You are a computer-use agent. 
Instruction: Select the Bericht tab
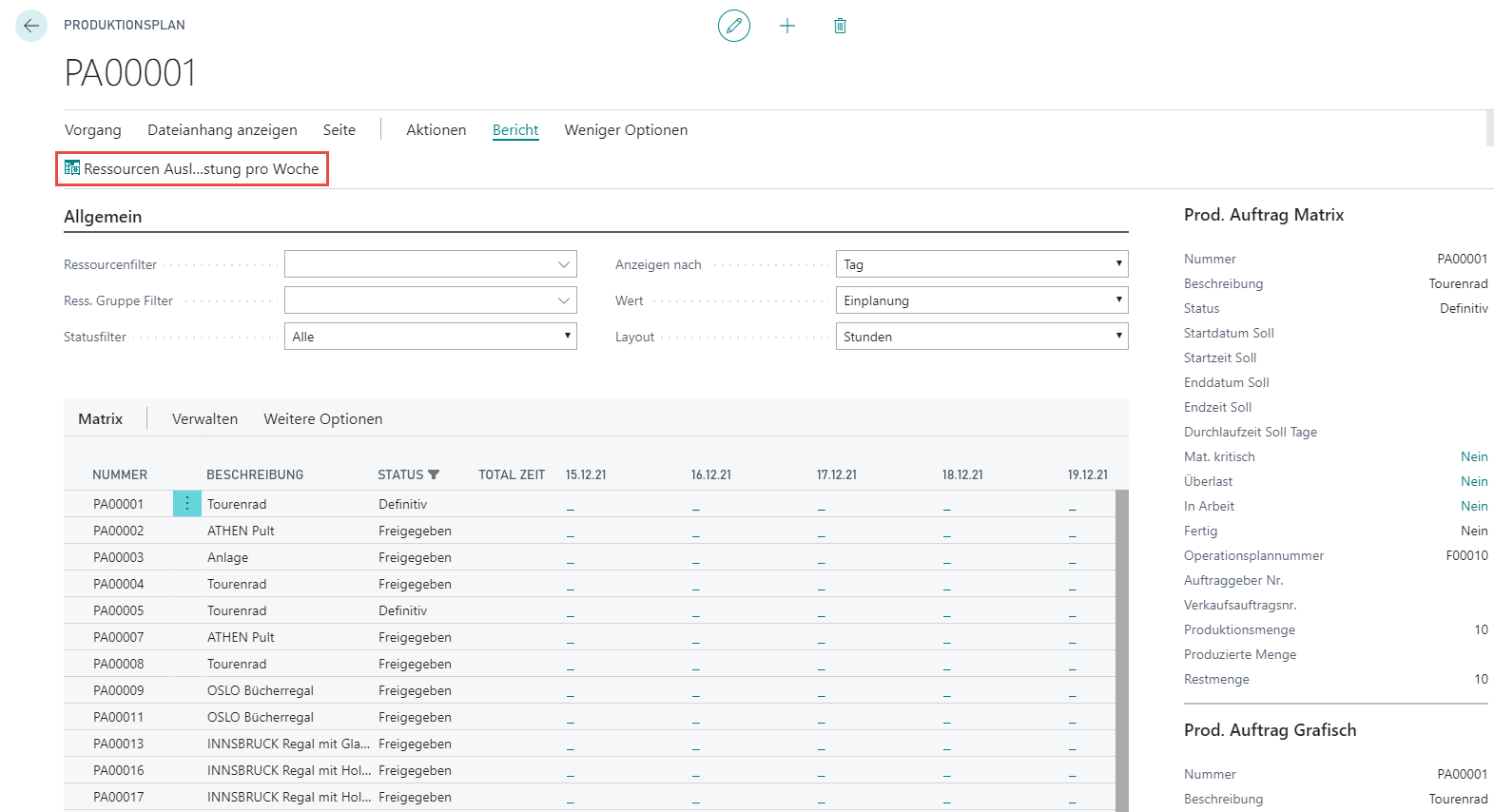pyautogui.click(x=515, y=130)
